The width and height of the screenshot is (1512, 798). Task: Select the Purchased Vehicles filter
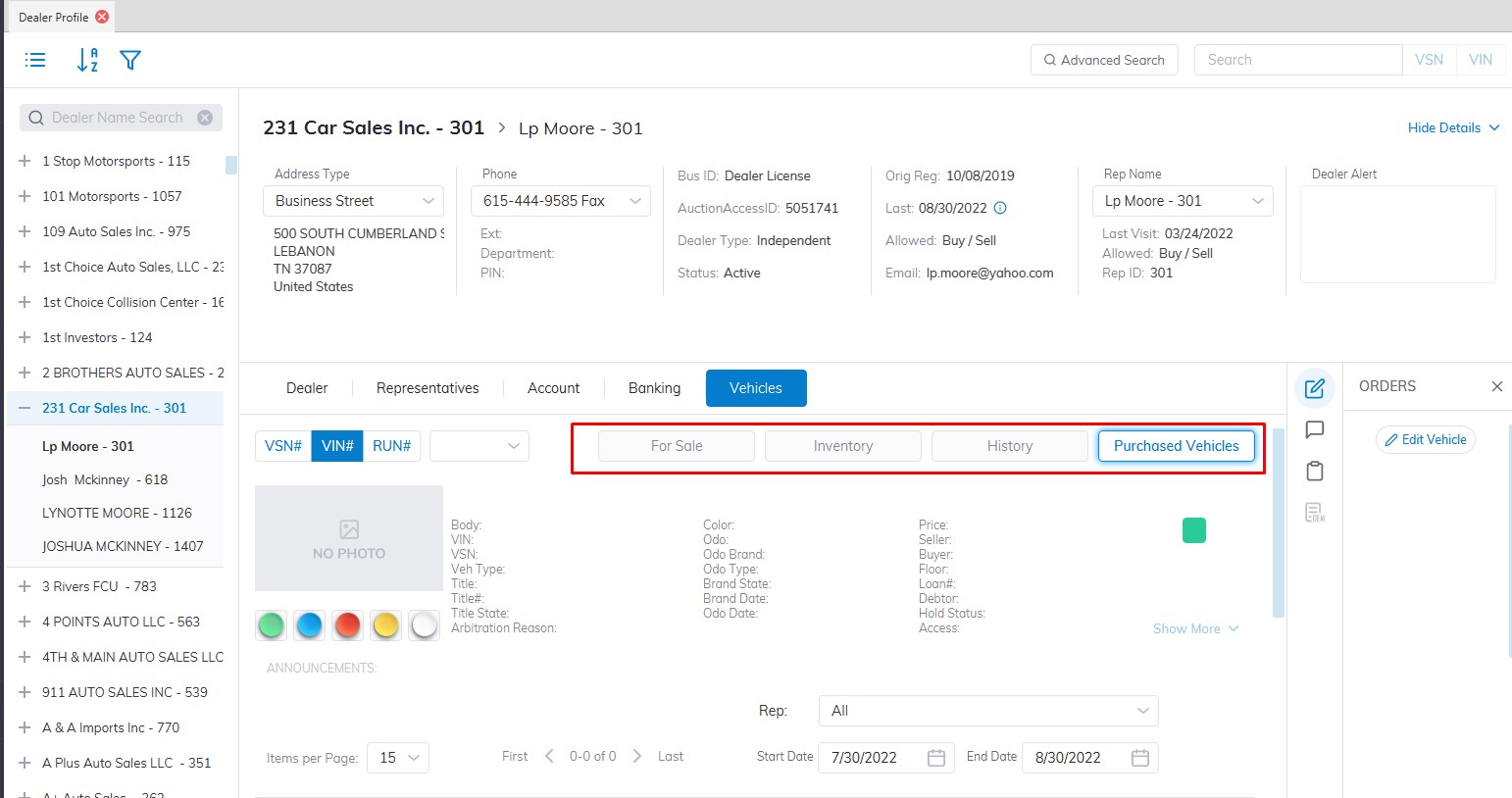tap(1176, 446)
